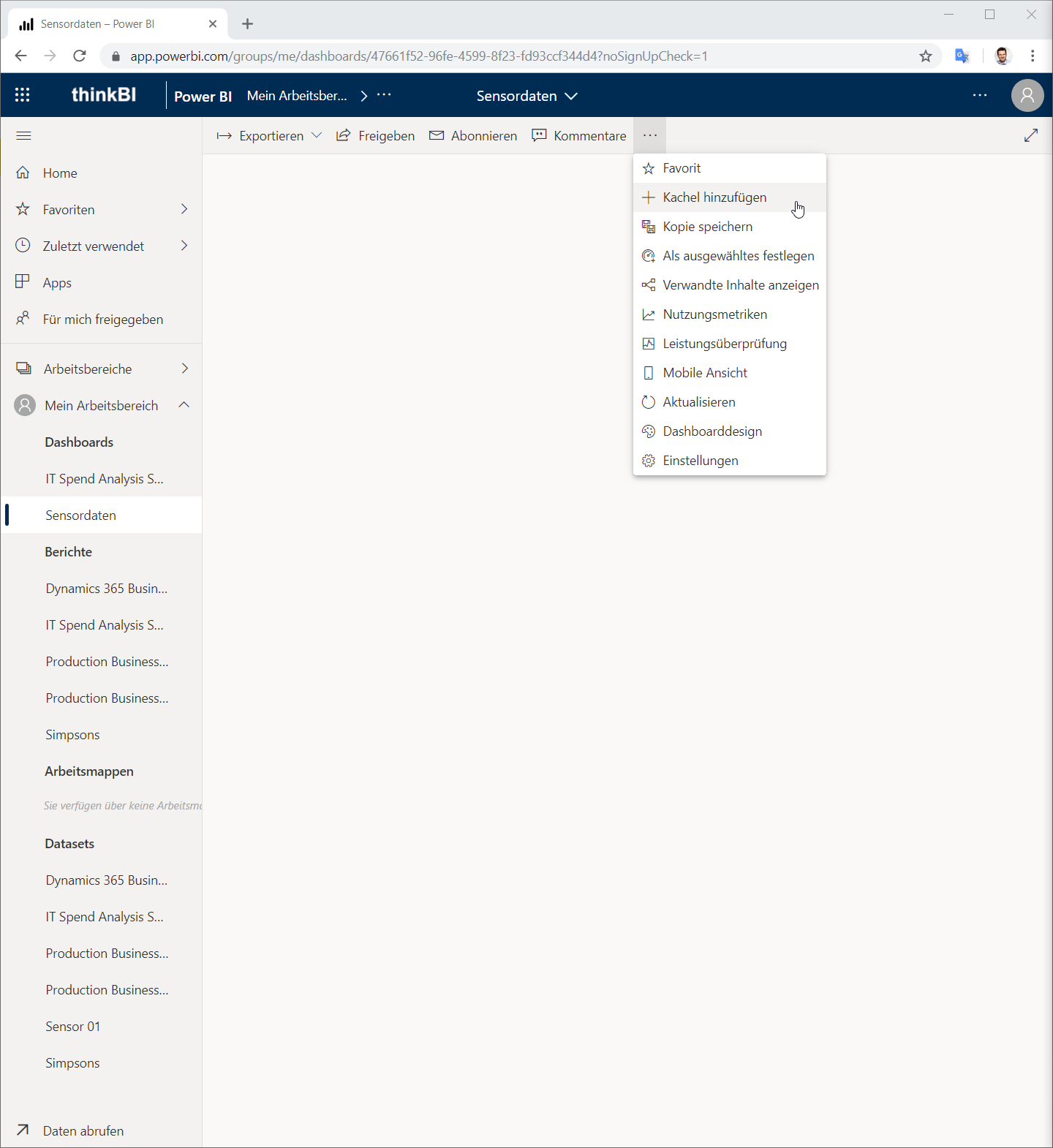Open the Google Translate extension icon

[962, 56]
